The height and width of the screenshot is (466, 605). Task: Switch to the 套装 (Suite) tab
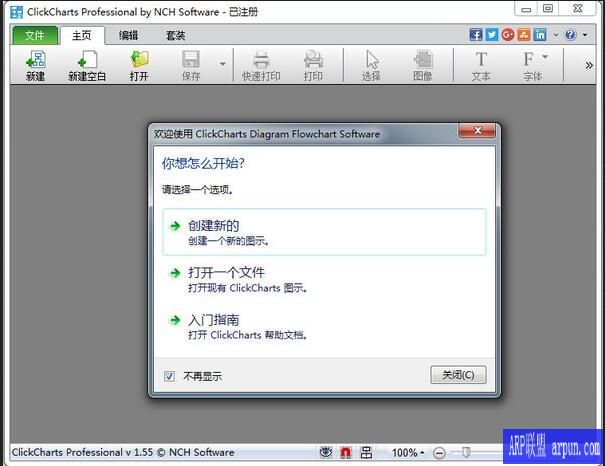tap(176, 35)
